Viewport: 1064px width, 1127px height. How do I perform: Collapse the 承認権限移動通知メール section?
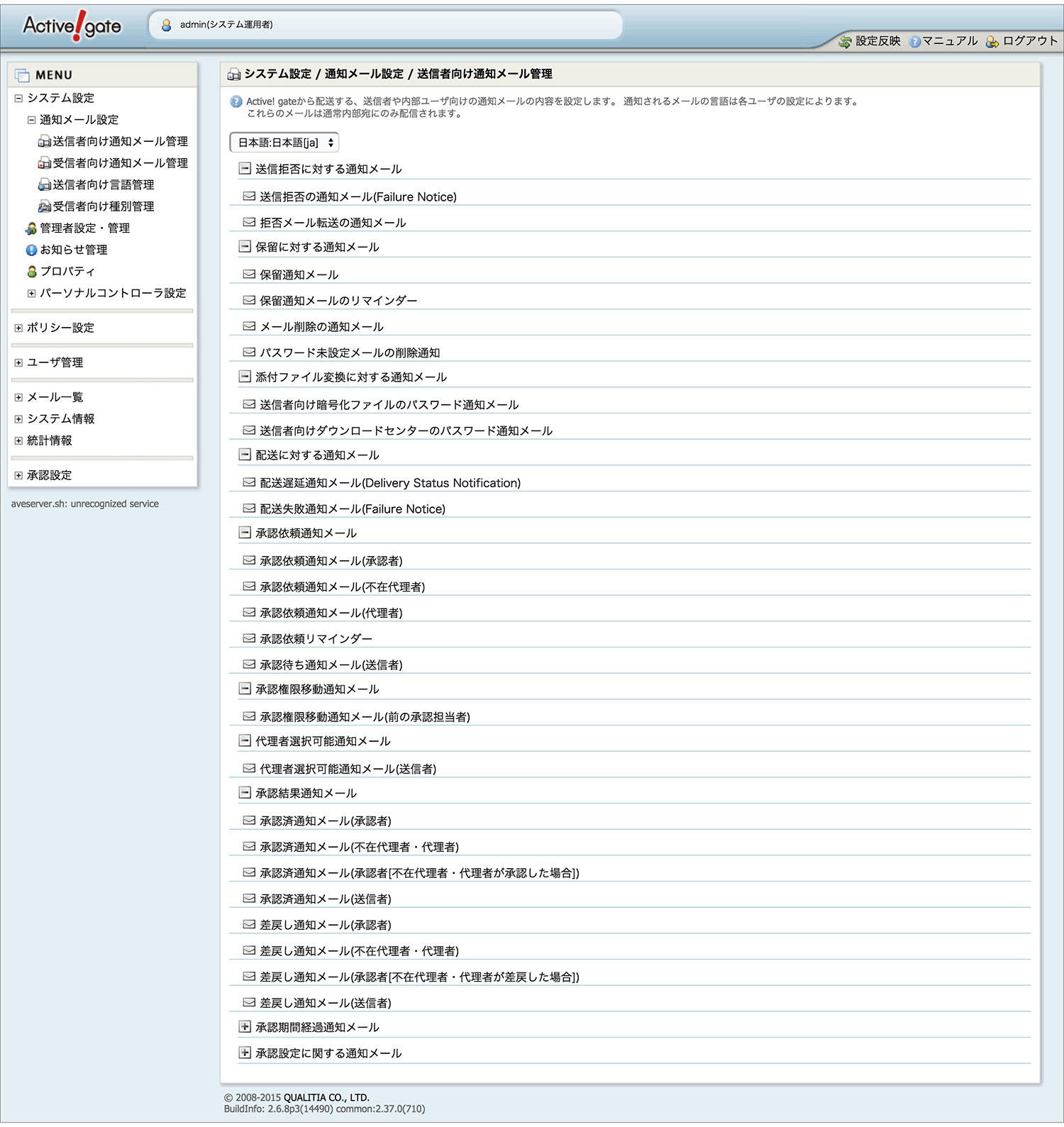pyautogui.click(x=245, y=688)
